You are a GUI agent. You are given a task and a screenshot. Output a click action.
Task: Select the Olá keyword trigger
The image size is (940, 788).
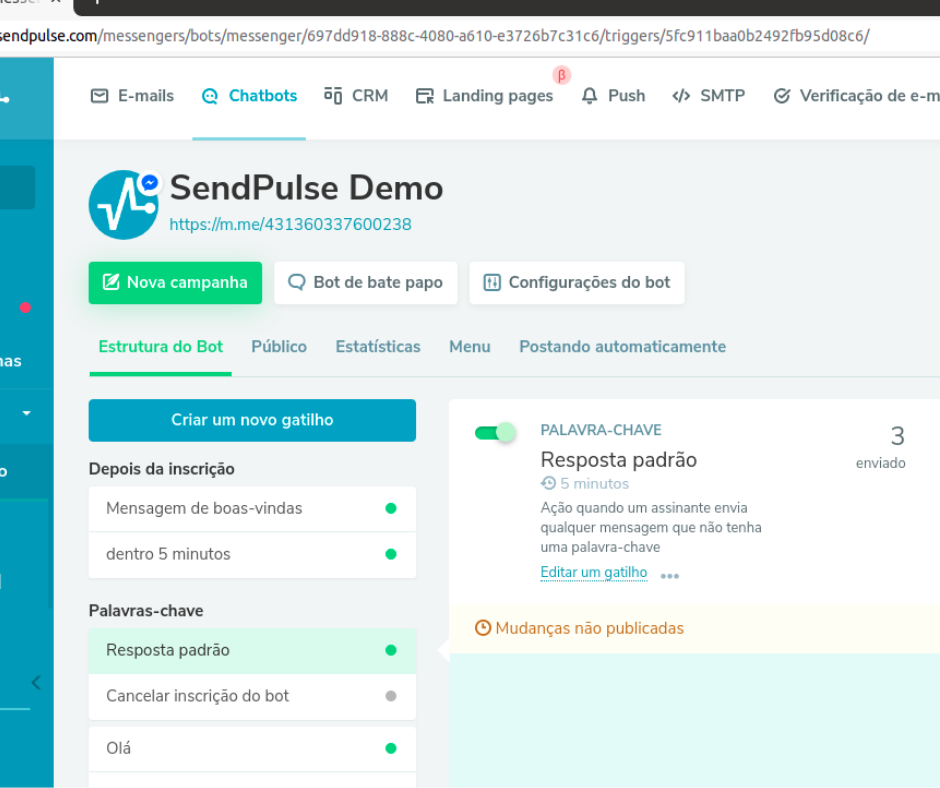[x=252, y=748]
